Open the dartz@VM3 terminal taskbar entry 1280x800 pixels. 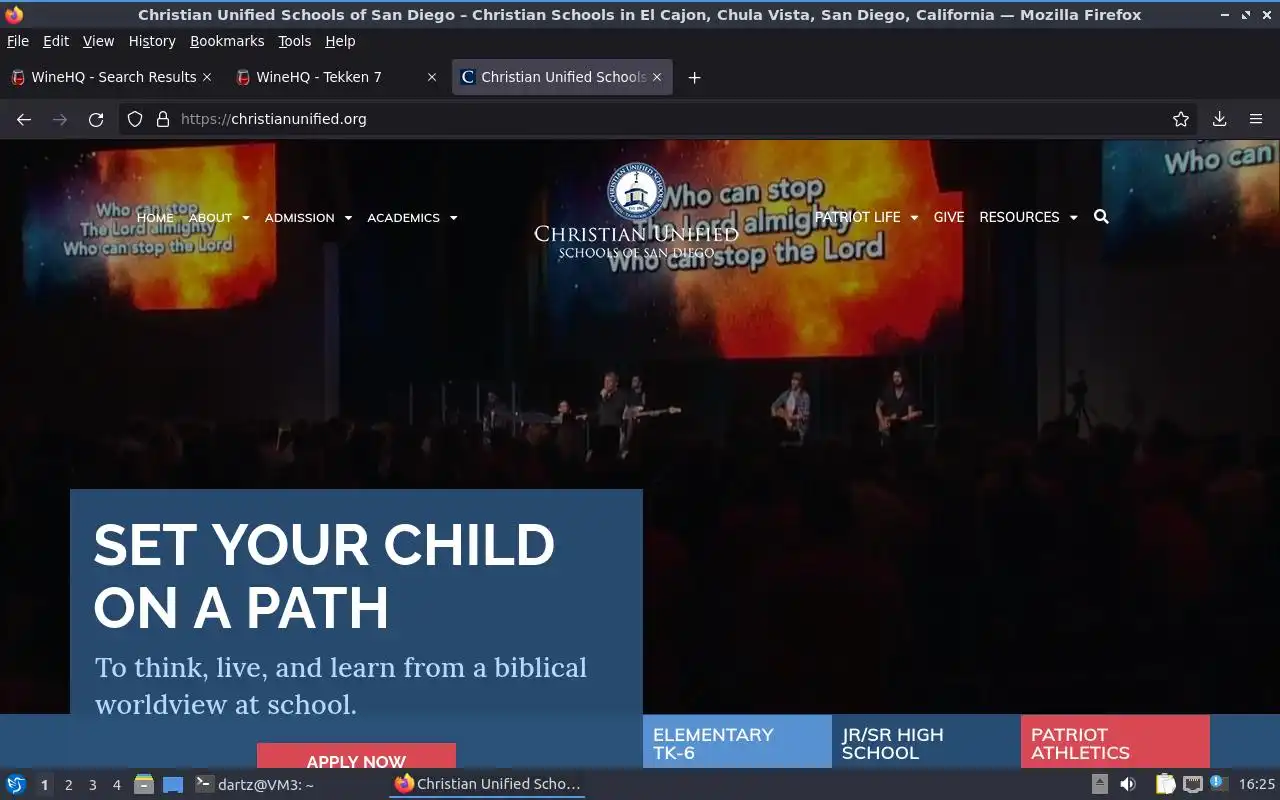255,785
